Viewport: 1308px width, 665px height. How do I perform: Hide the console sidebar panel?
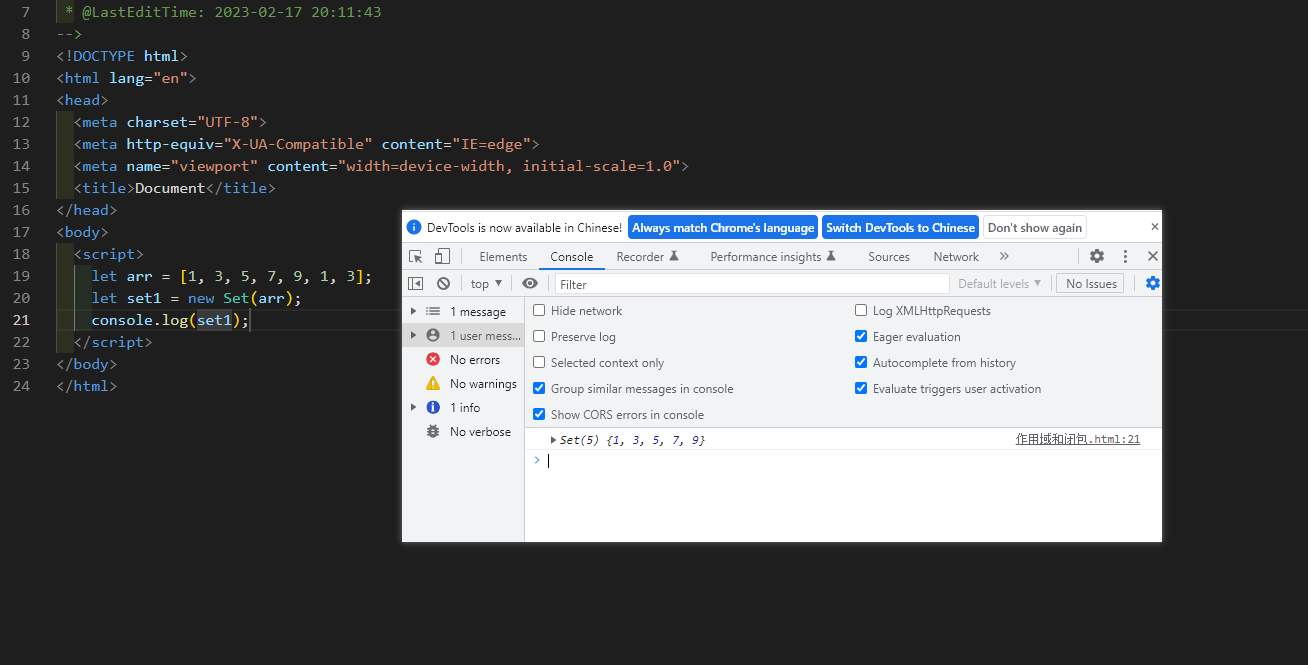pos(416,284)
